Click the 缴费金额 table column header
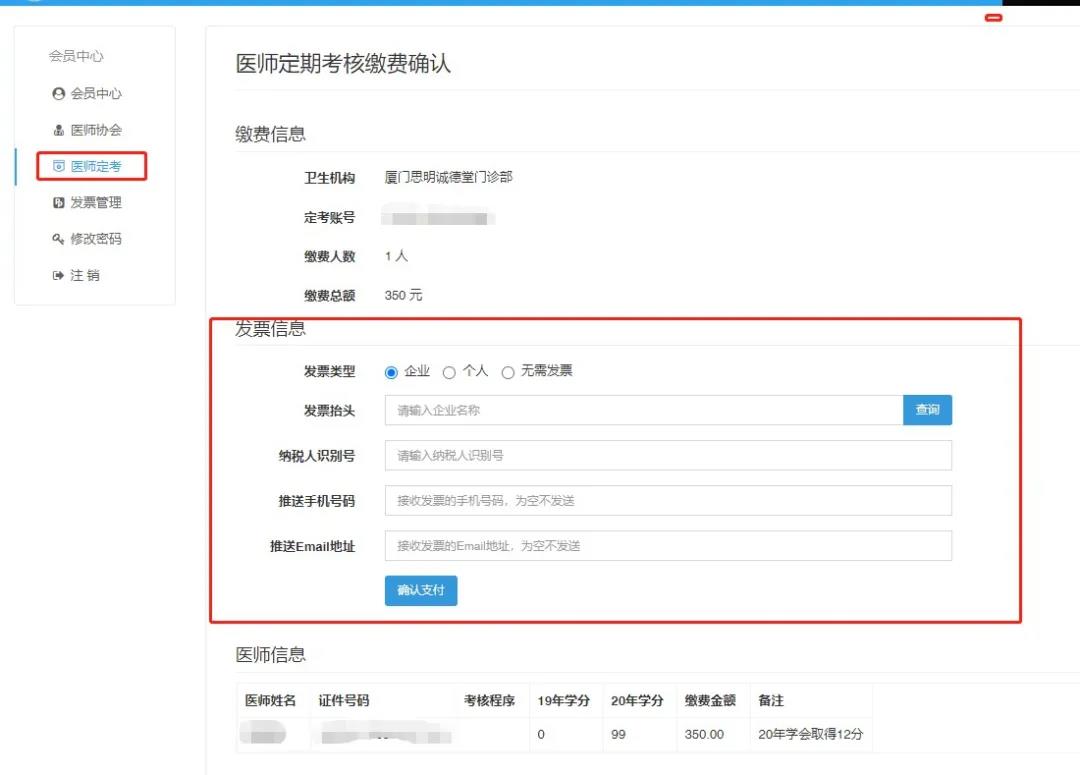 click(710, 701)
